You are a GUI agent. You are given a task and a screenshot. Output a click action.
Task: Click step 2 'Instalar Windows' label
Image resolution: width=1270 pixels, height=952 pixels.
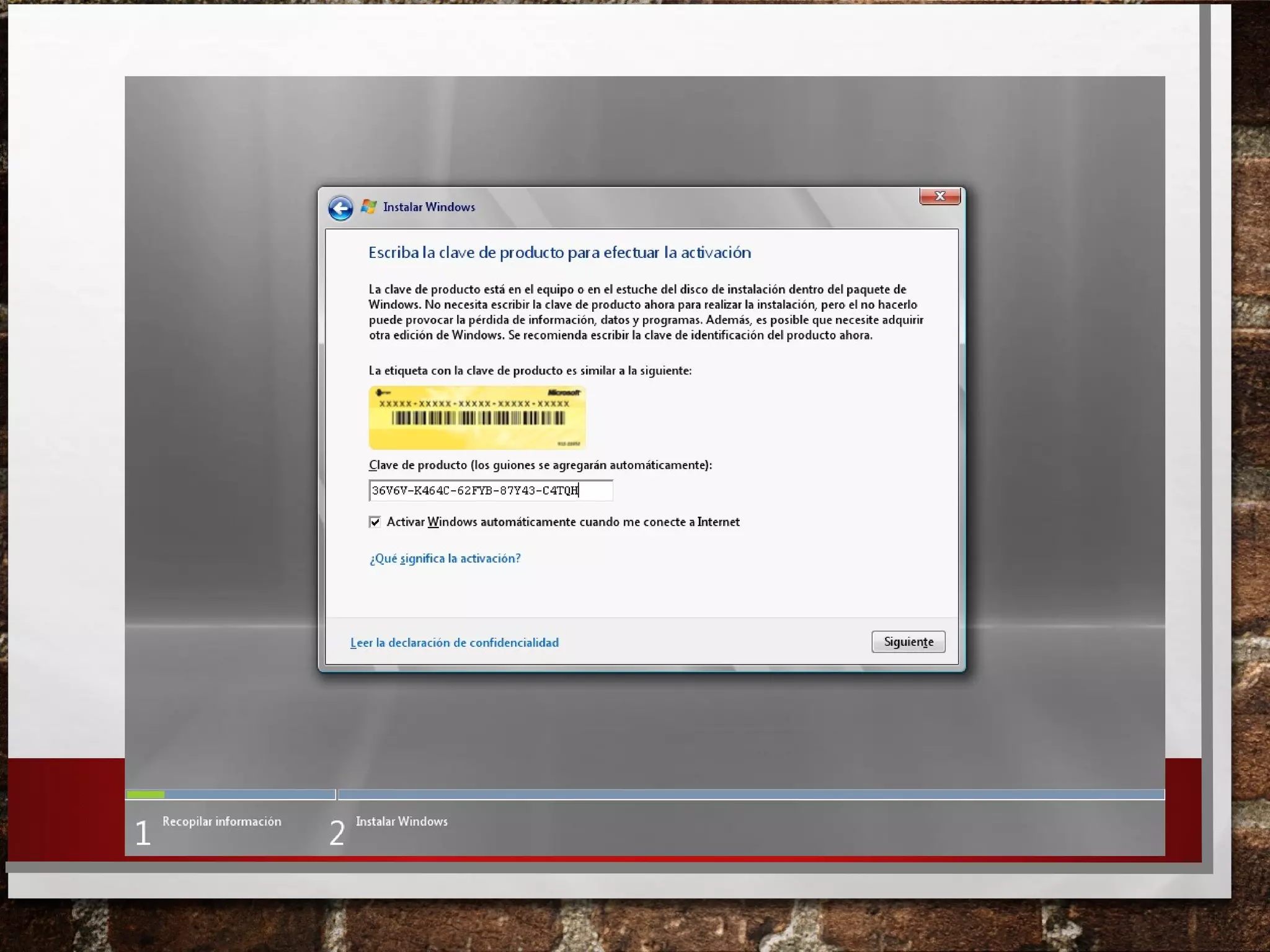pyautogui.click(x=401, y=821)
